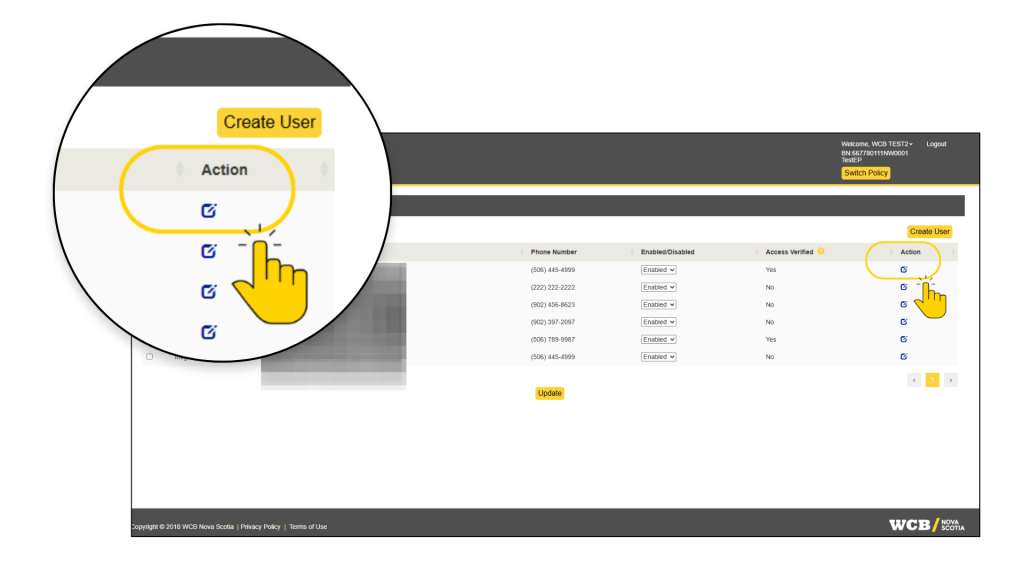Open the Enabled dropdown for (902) 456-8623
Viewport: 1024px width, 576px height.
coord(658,305)
